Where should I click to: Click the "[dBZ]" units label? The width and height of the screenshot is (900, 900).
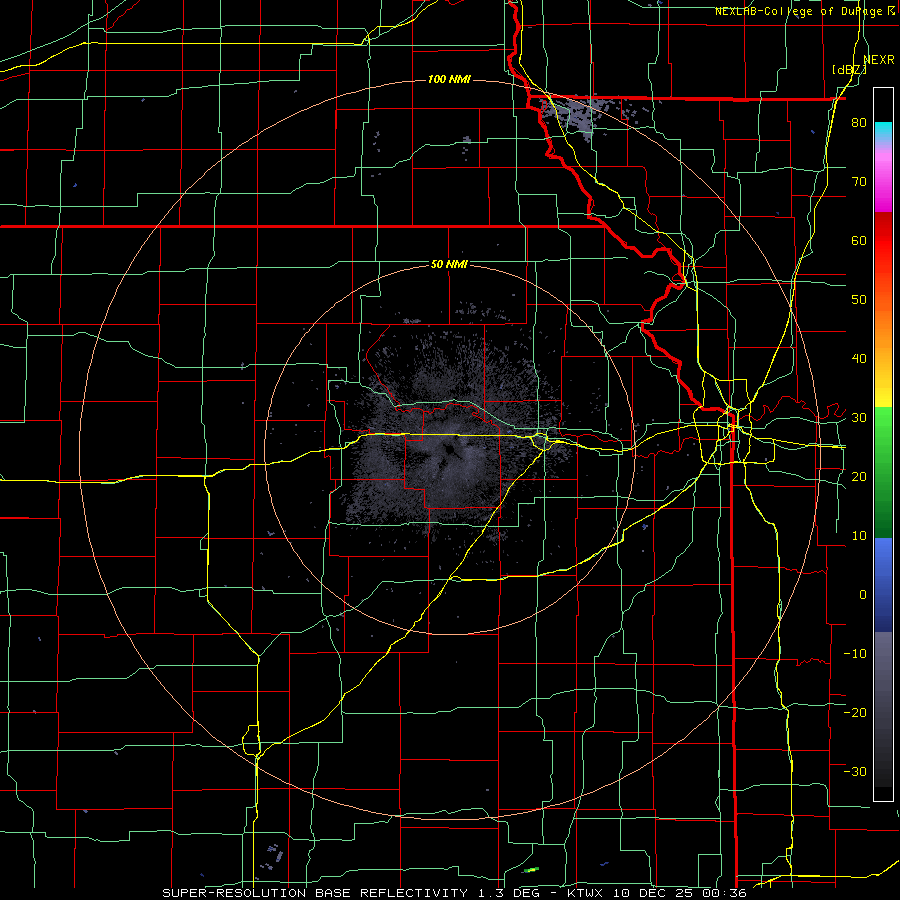tap(849, 70)
